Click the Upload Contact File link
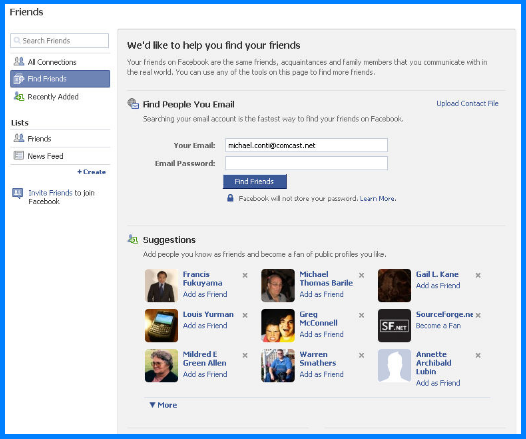This screenshot has height=439, width=526. pos(467,103)
